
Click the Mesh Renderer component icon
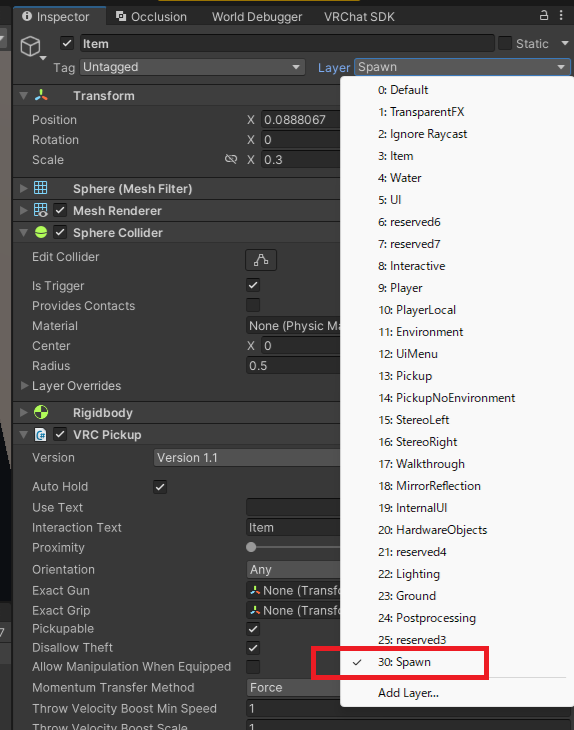point(41,210)
